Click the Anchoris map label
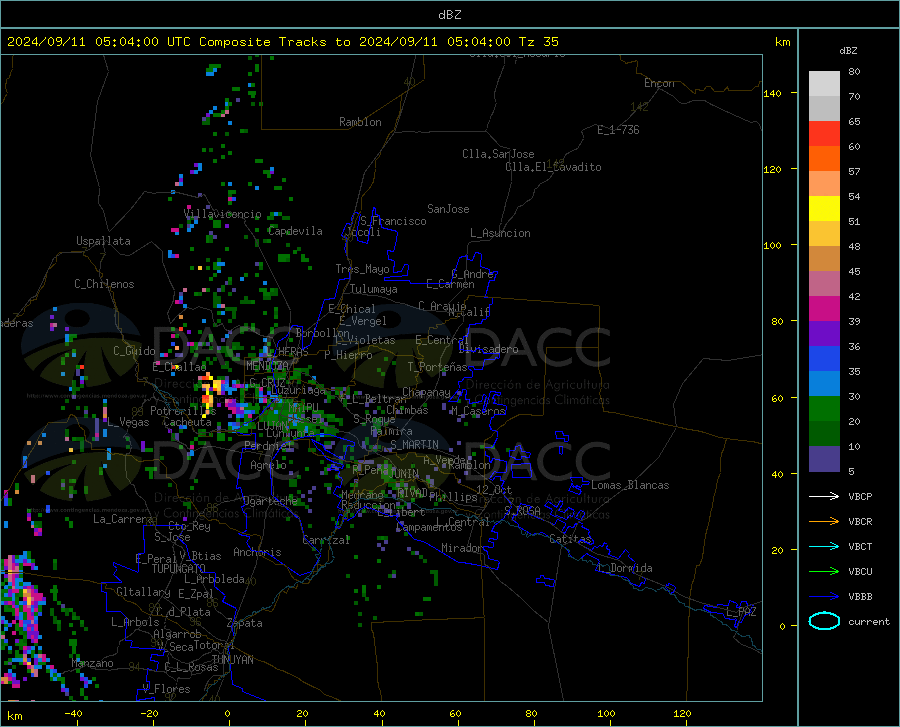 pos(257,552)
